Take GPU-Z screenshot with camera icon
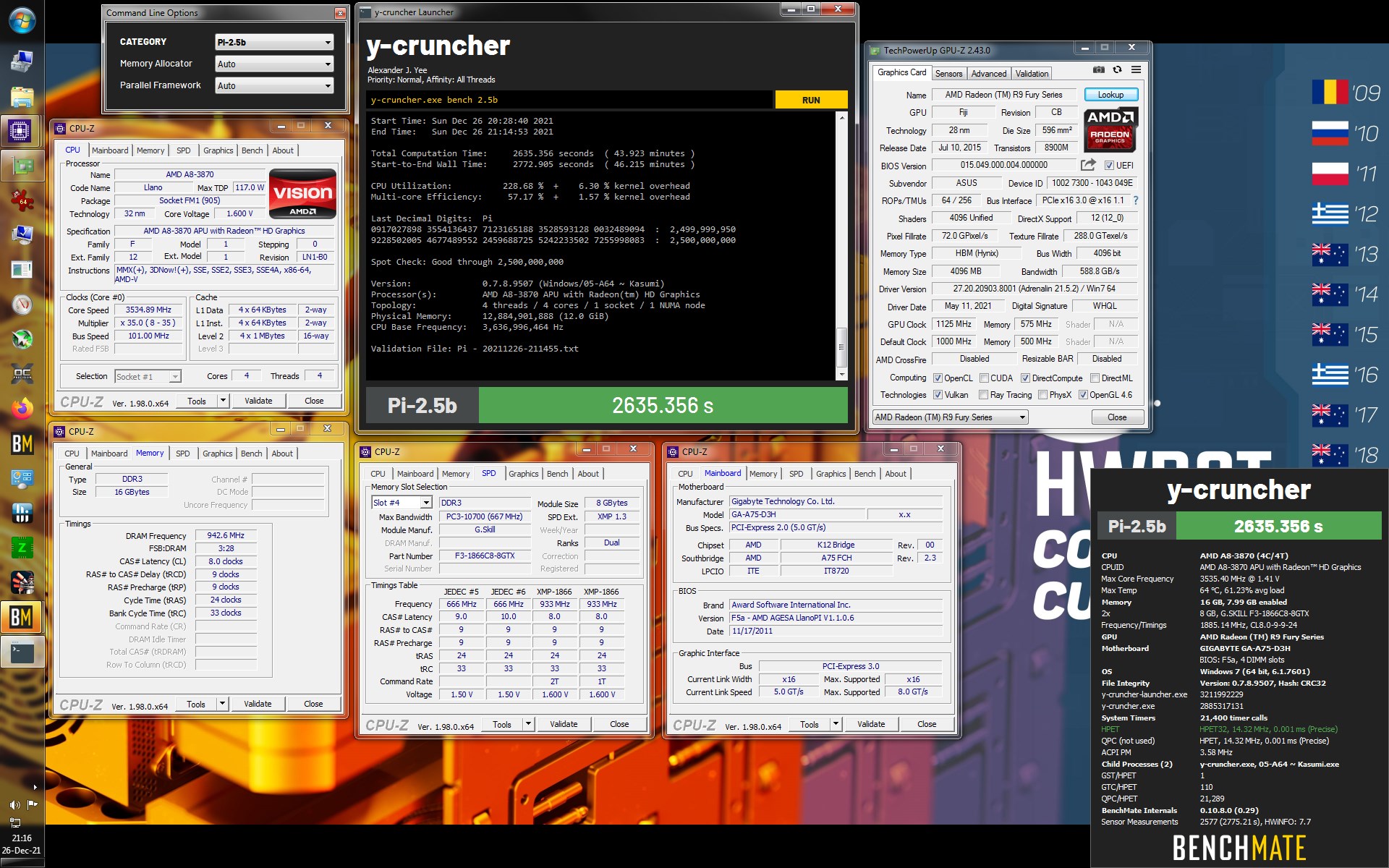 1098,70
